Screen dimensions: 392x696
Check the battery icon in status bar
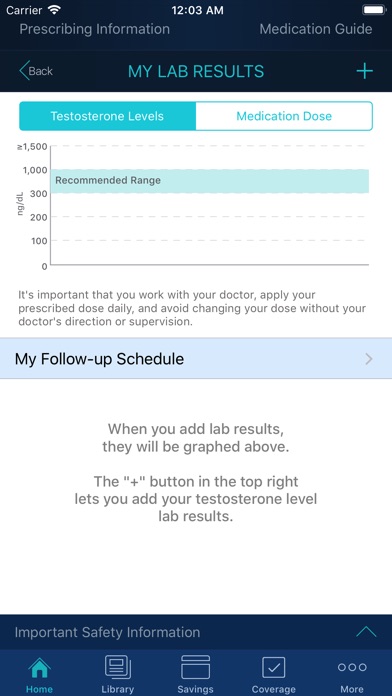pyautogui.click(x=374, y=10)
